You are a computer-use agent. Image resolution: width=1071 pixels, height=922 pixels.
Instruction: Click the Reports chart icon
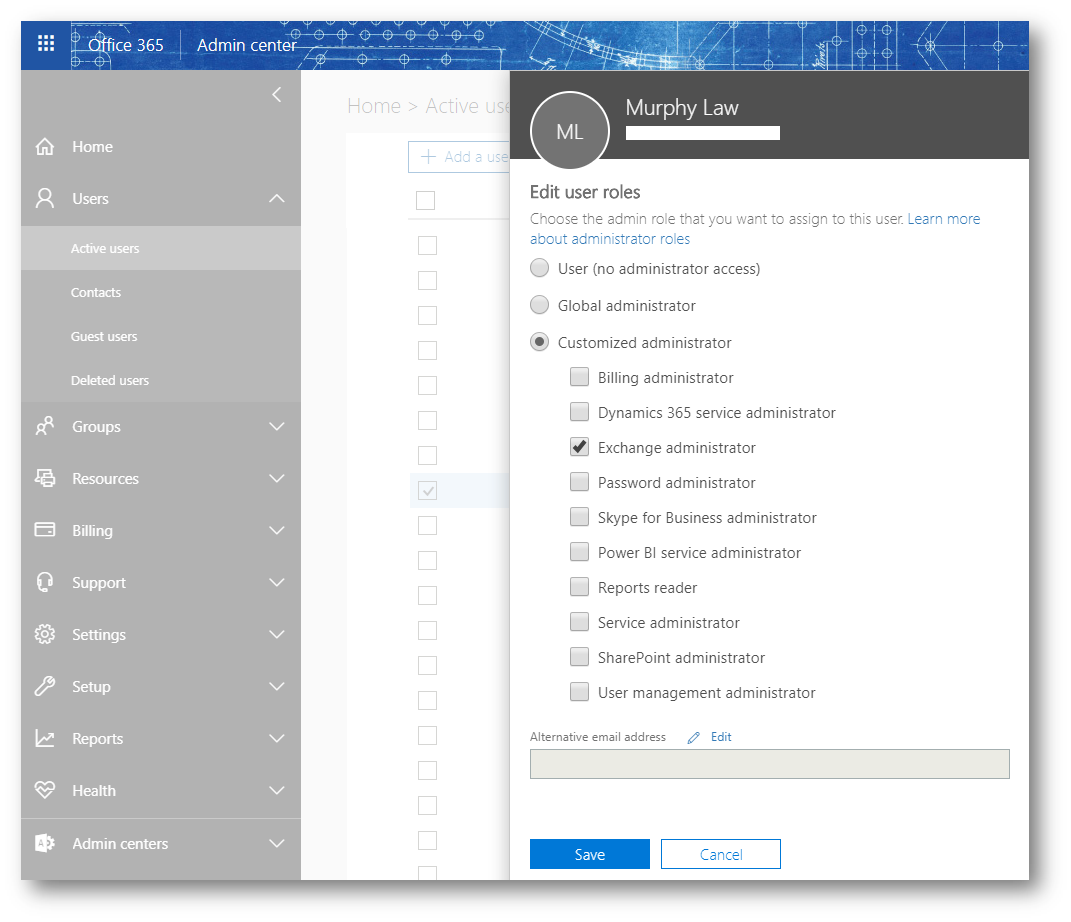coord(45,738)
